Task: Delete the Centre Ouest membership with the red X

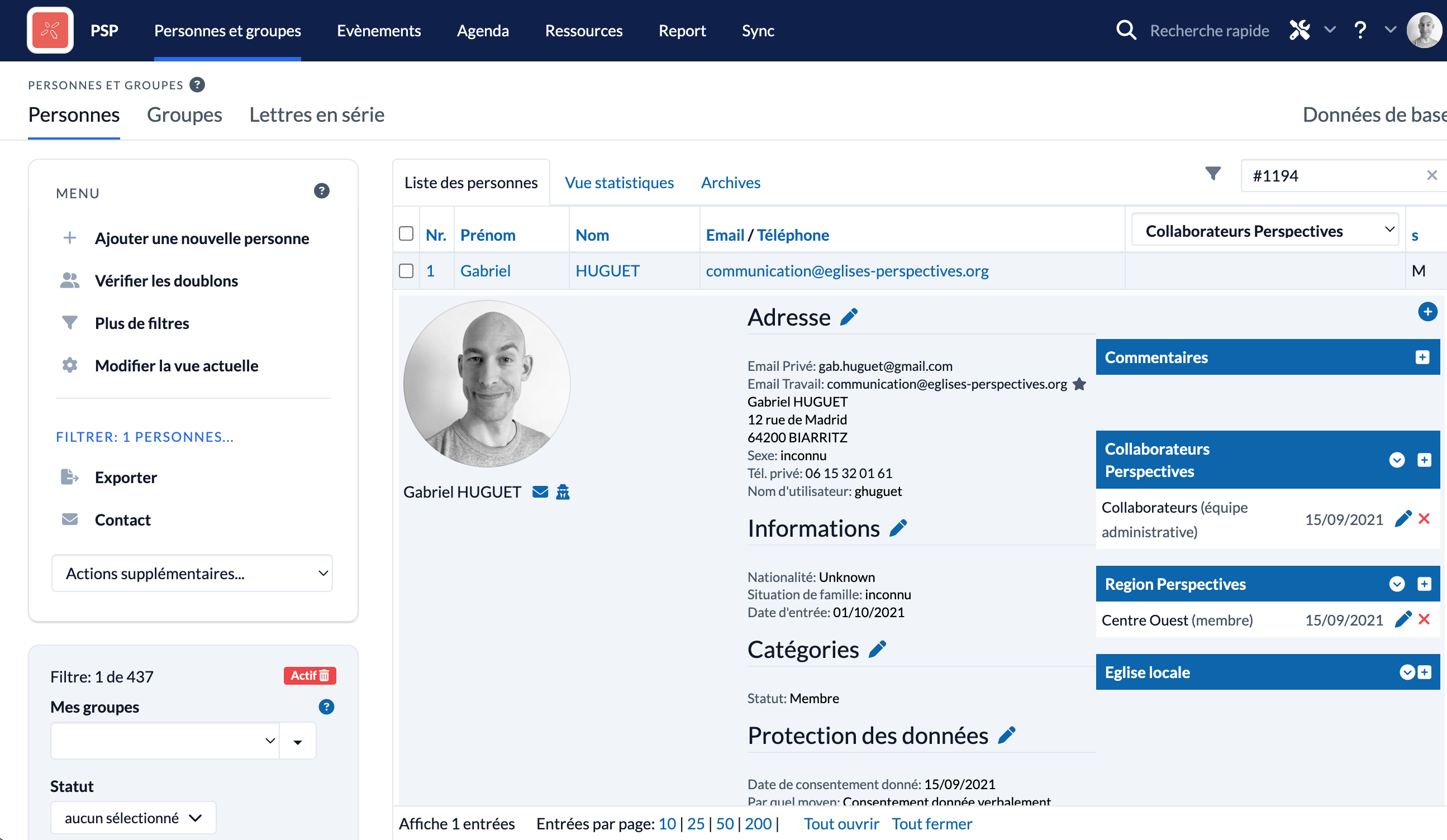Action: click(1424, 619)
